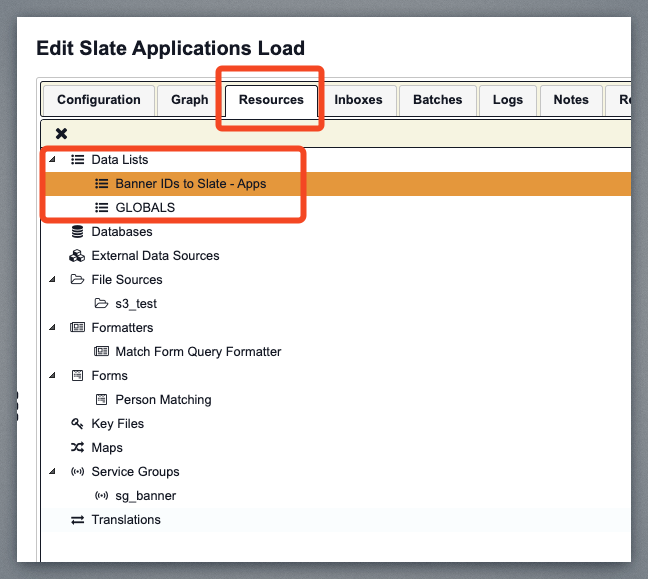Select the Resources tab
This screenshot has width=648, height=579.
coord(271,101)
